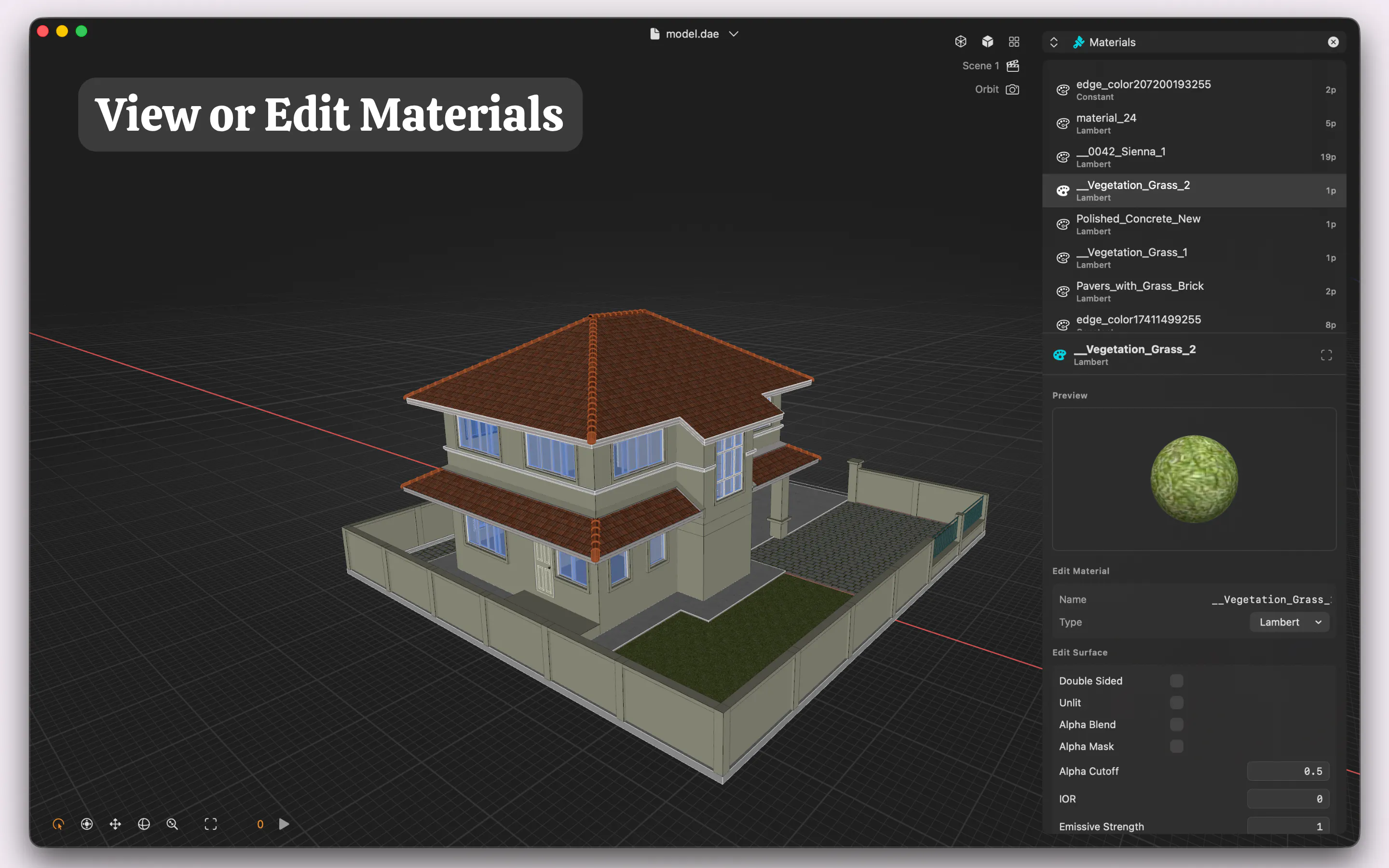Select the __Vegetation_Grass_1 material row
This screenshot has height=868, width=1389.
[x=1194, y=258]
